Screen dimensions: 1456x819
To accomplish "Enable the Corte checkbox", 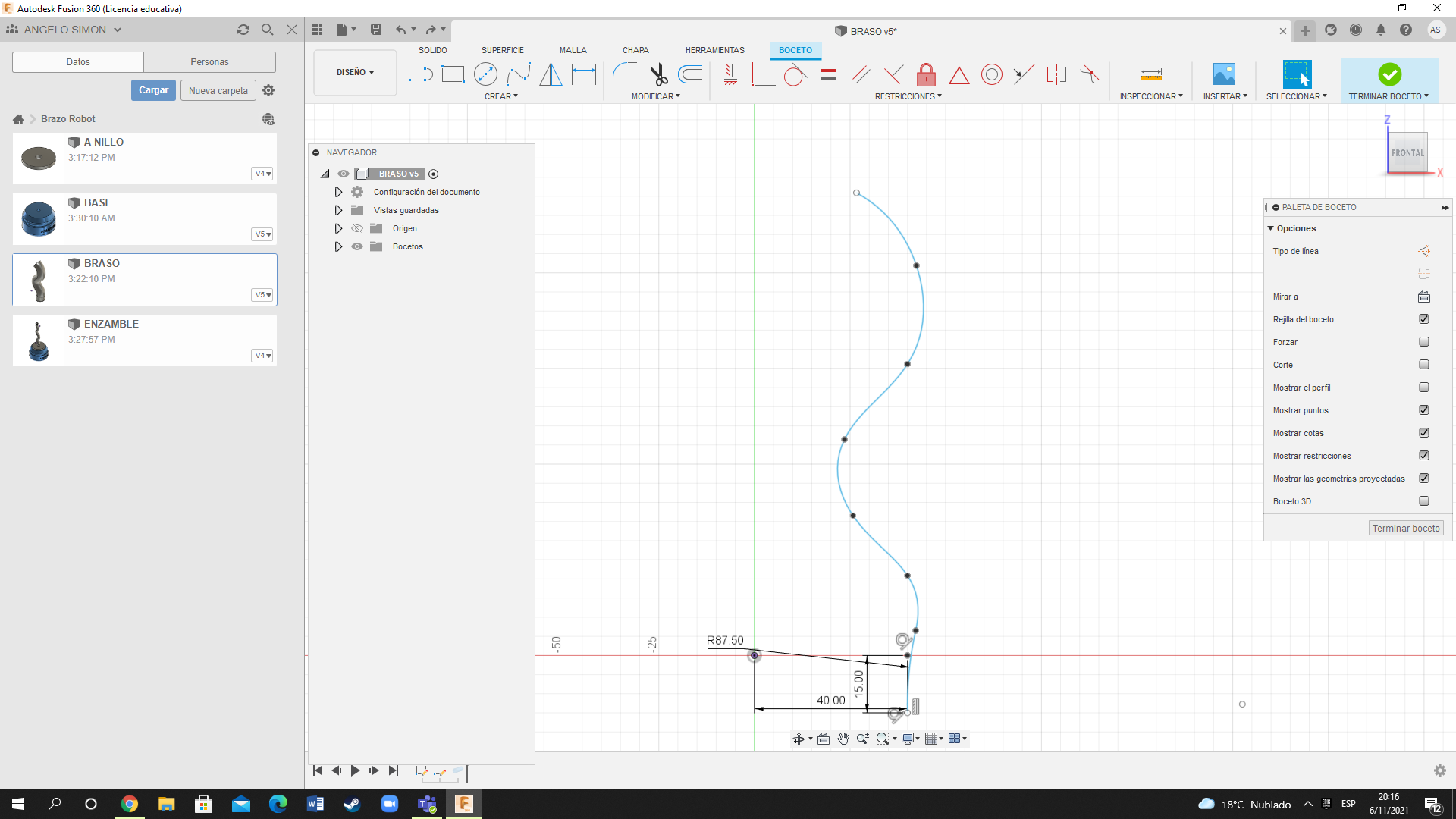I will (x=1423, y=365).
